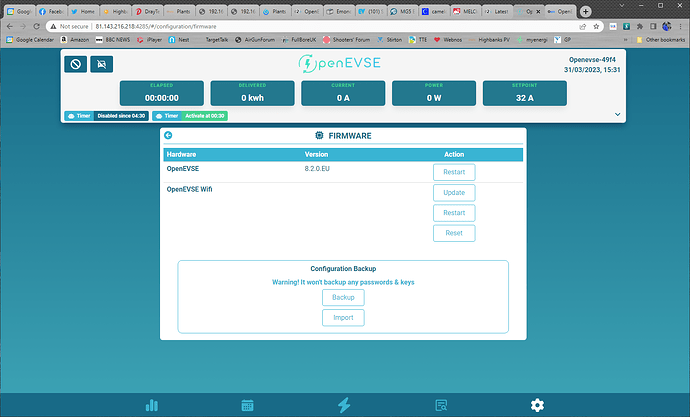
Task: Click the Setpoint 32 A tile
Action: (x=525, y=93)
